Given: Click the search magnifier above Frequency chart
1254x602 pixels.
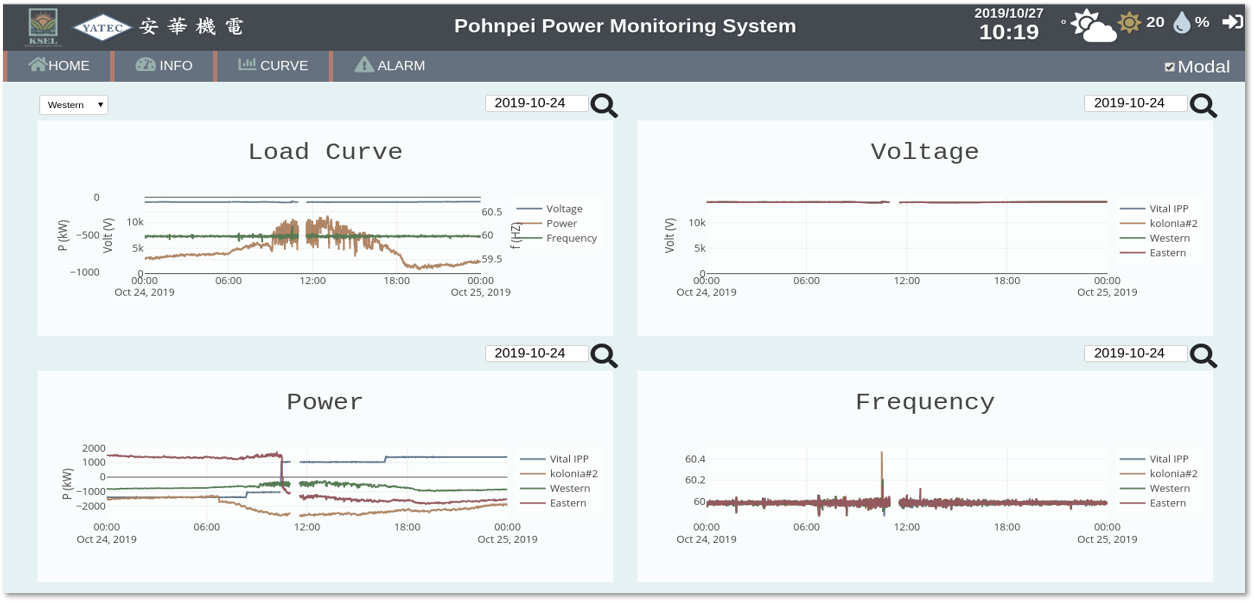Looking at the screenshot, I should click(1203, 355).
